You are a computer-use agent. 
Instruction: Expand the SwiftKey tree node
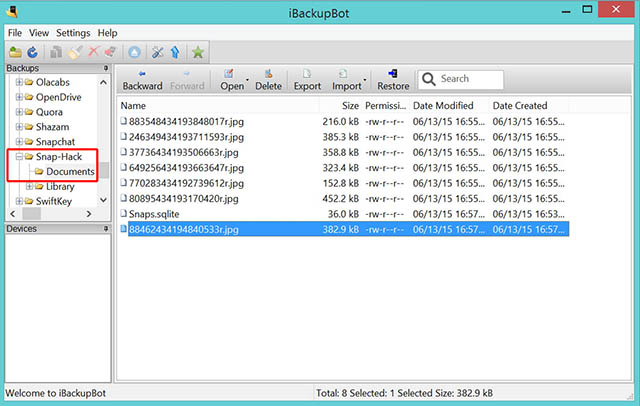19,201
